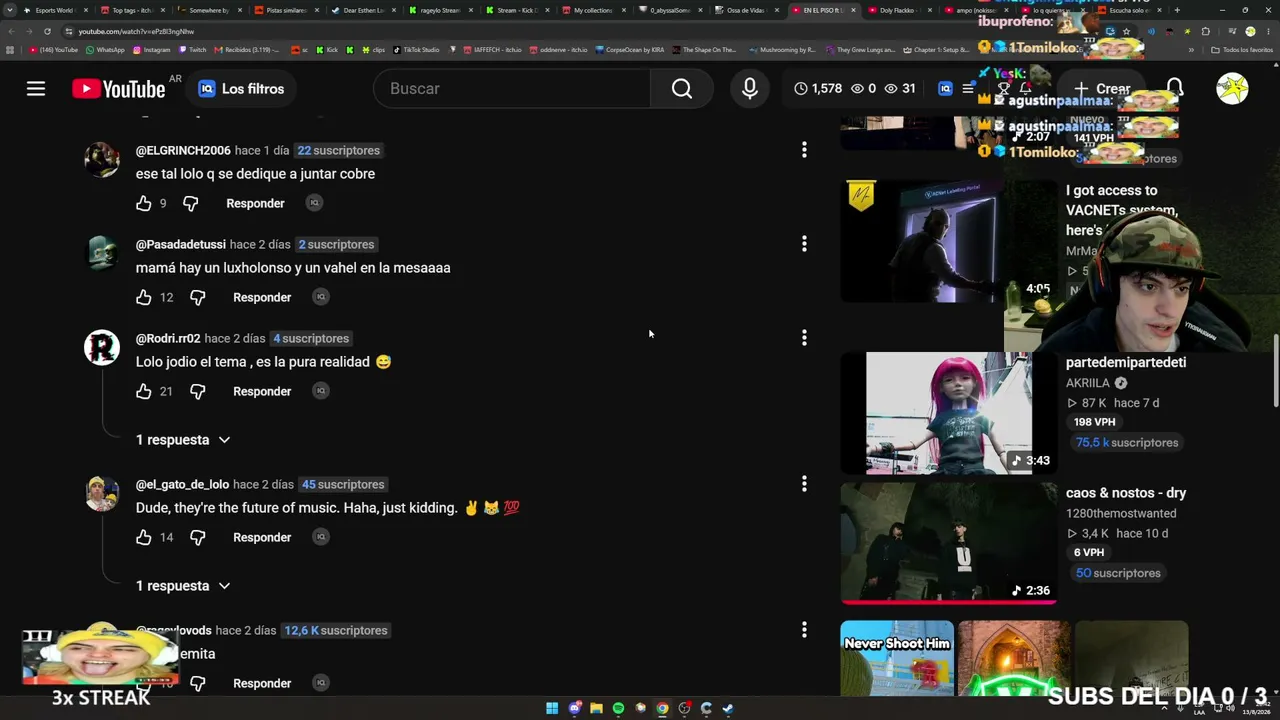This screenshot has height=720, width=1280.
Task: Open @Rodri.rr02 profile avatar
Action: pos(102,348)
